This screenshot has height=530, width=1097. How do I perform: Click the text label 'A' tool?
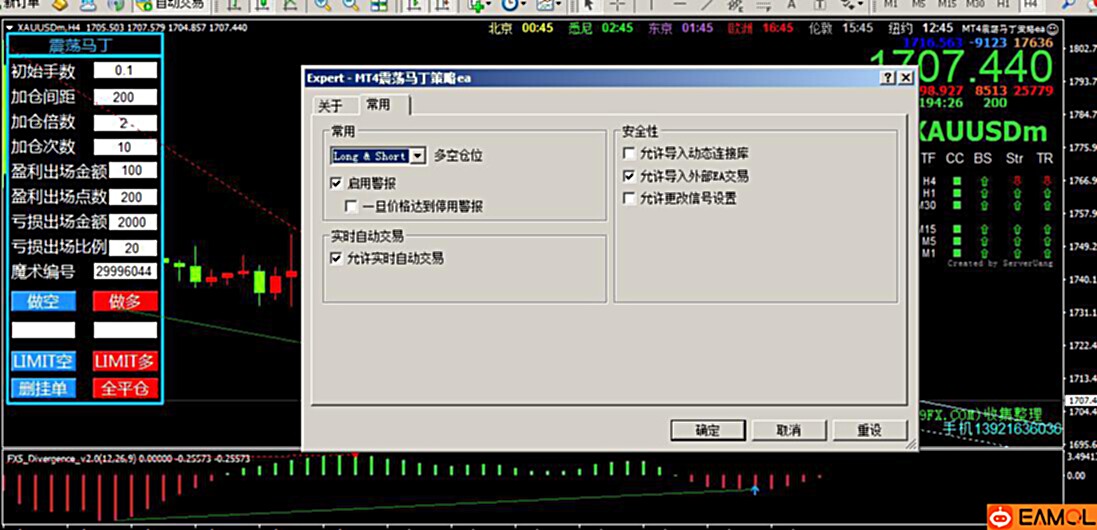coord(790,5)
